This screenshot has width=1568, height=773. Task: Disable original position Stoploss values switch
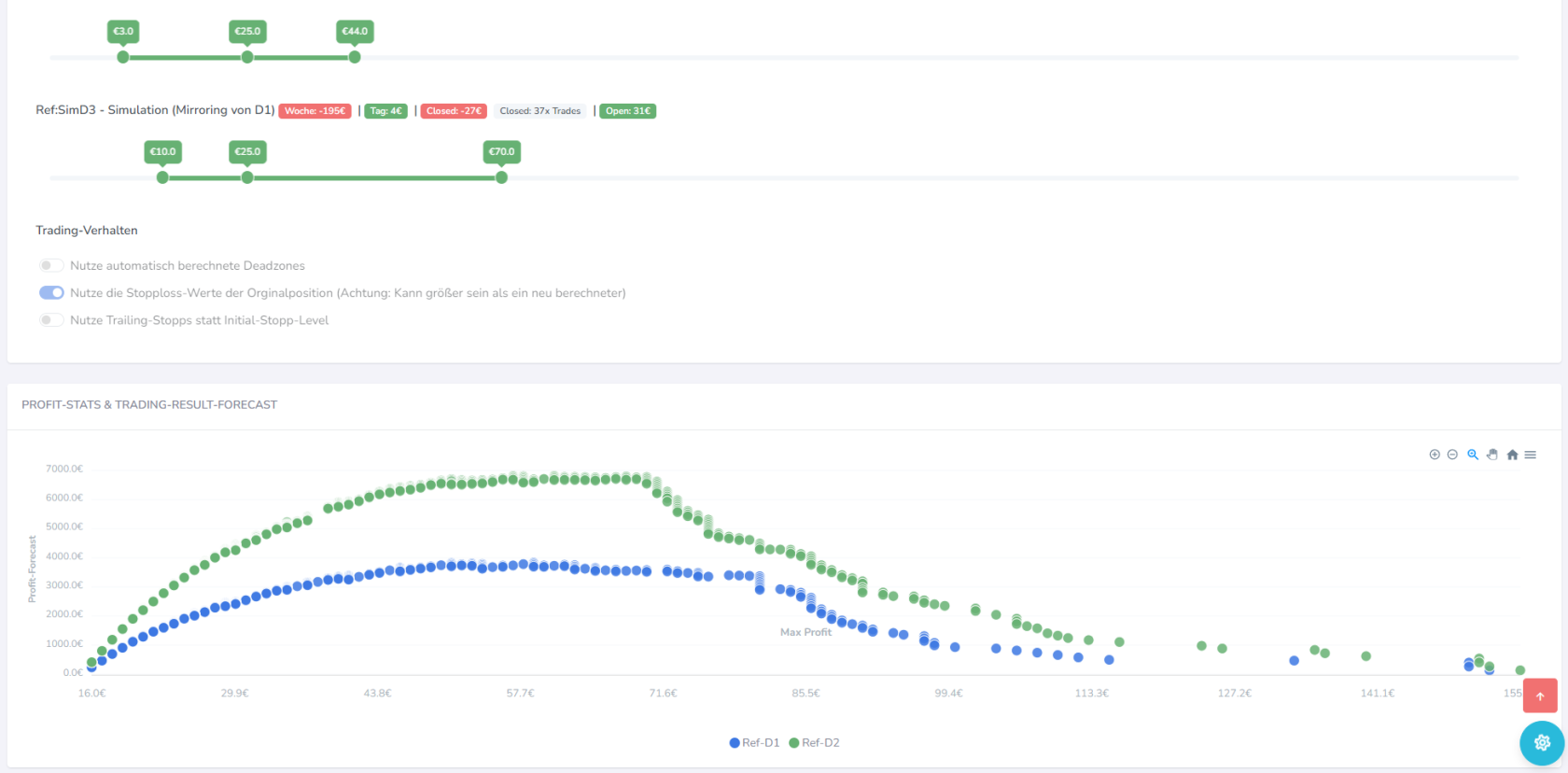tap(51, 293)
